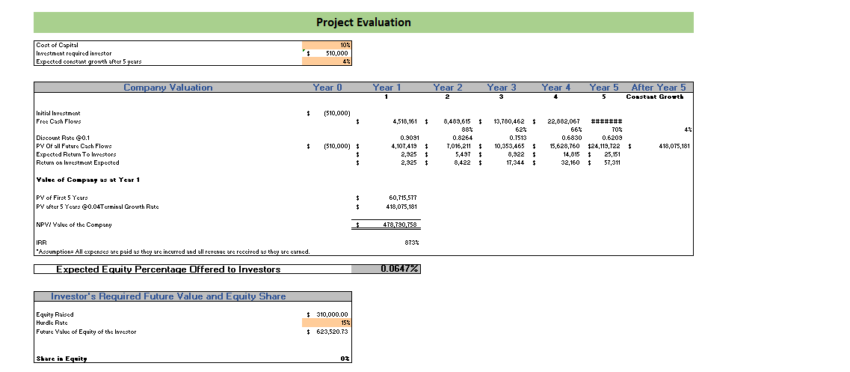Select the Assumptions footnote text
The image size is (850, 372).
[172, 251]
